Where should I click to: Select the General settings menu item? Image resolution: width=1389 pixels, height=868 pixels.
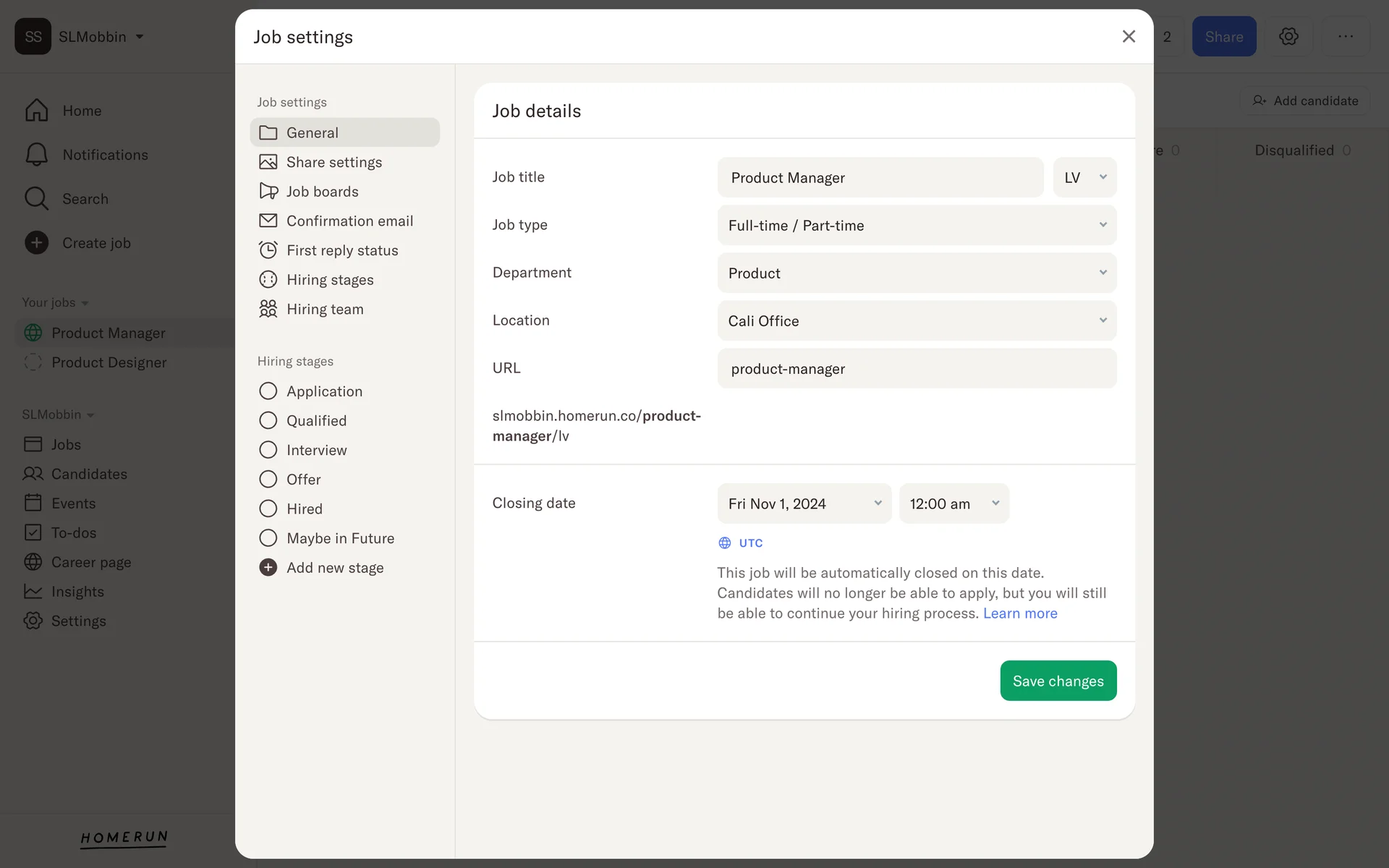click(344, 132)
